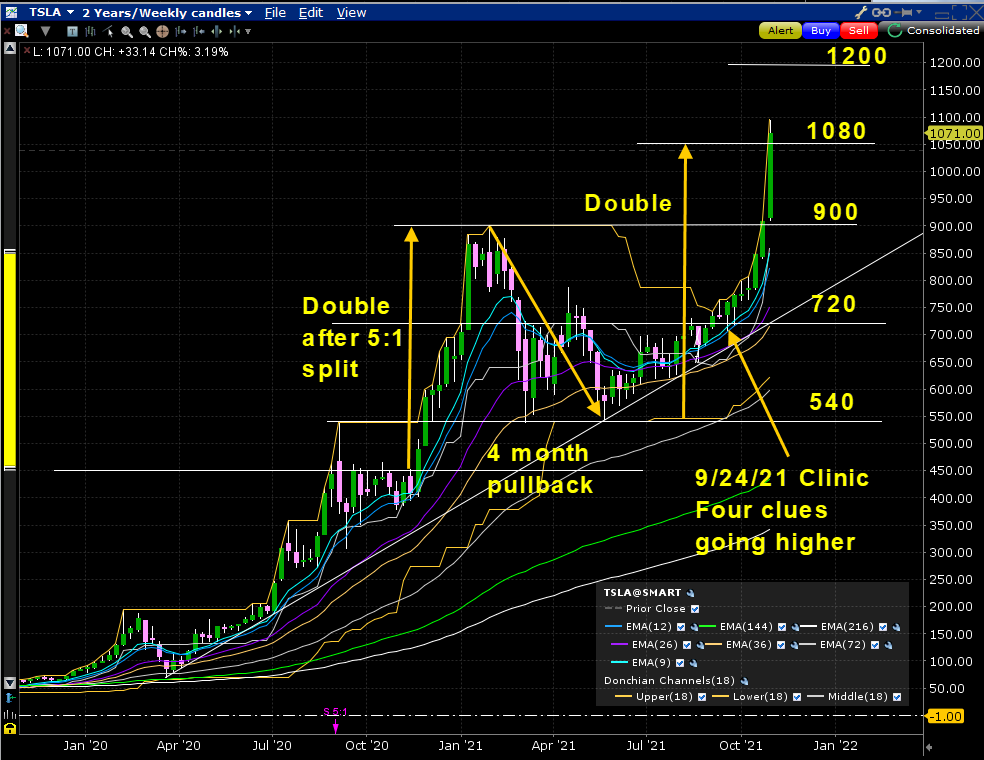Click the EMA(26) purple line color sample
Viewport: 984px width, 760px height.
tap(619, 645)
